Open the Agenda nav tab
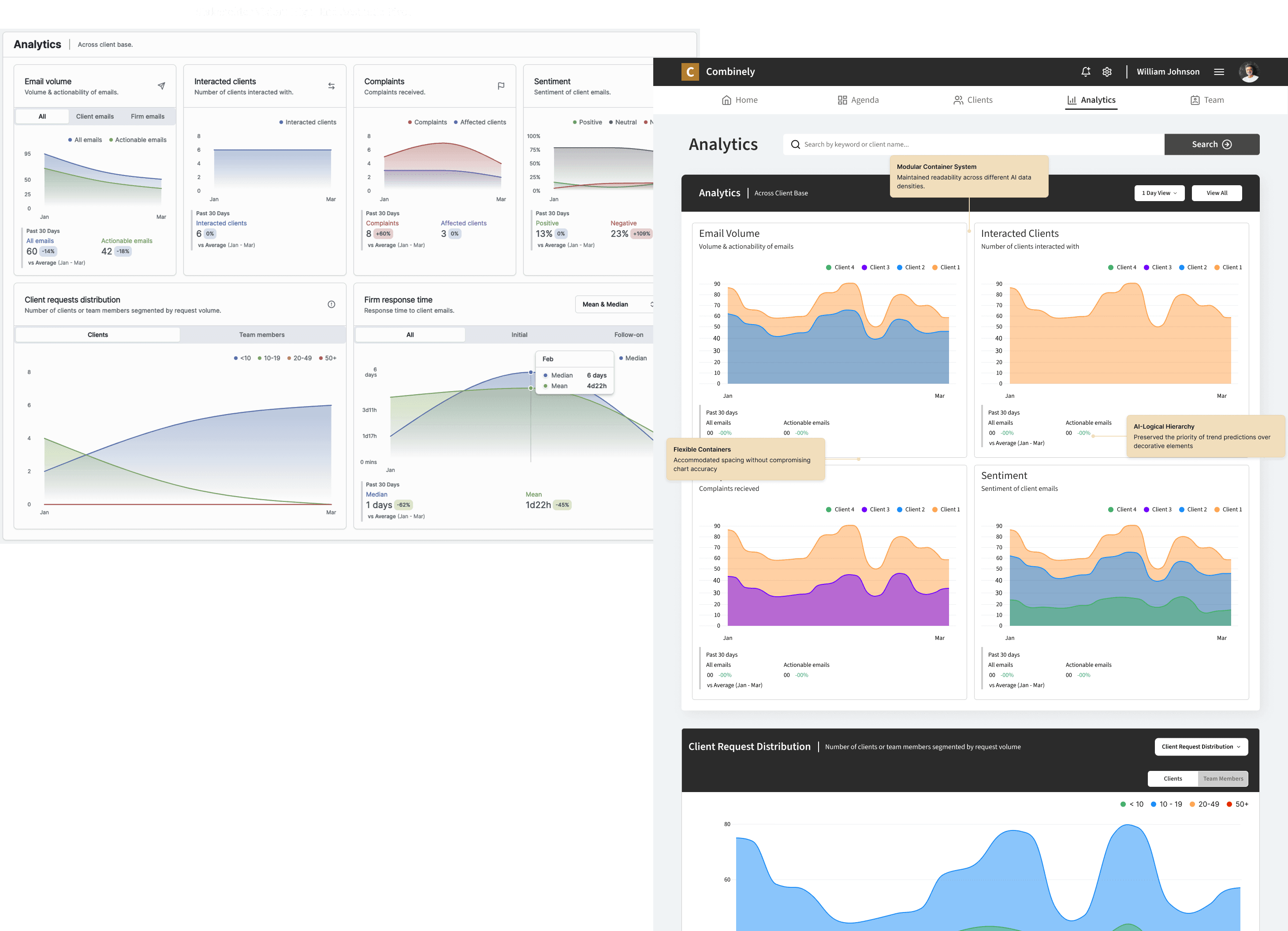 tap(858, 100)
